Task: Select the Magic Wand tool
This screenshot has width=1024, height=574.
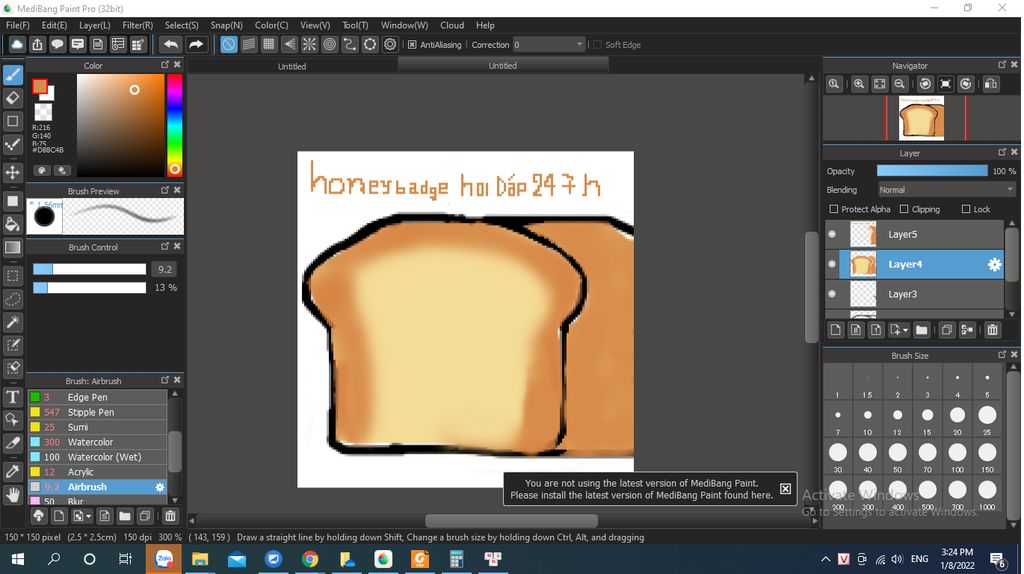Action: tap(12, 322)
